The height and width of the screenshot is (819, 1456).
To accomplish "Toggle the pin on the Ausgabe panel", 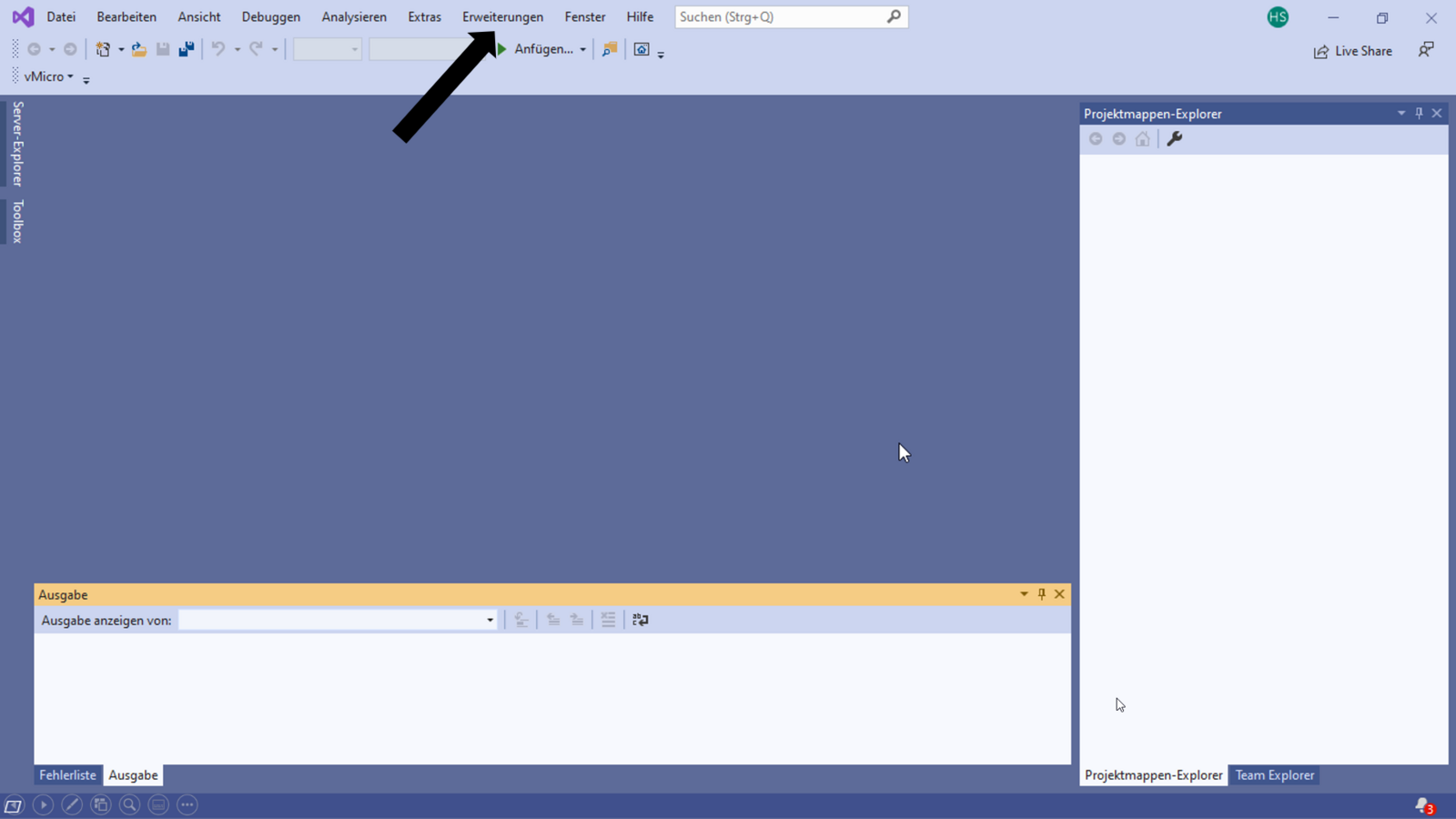I will tap(1042, 594).
